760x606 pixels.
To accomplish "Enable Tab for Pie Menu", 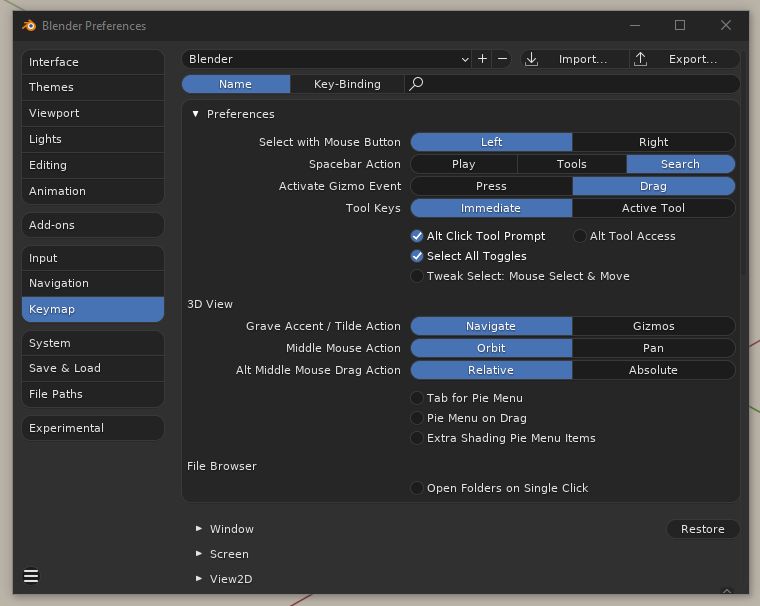I will [x=417, y=398].
